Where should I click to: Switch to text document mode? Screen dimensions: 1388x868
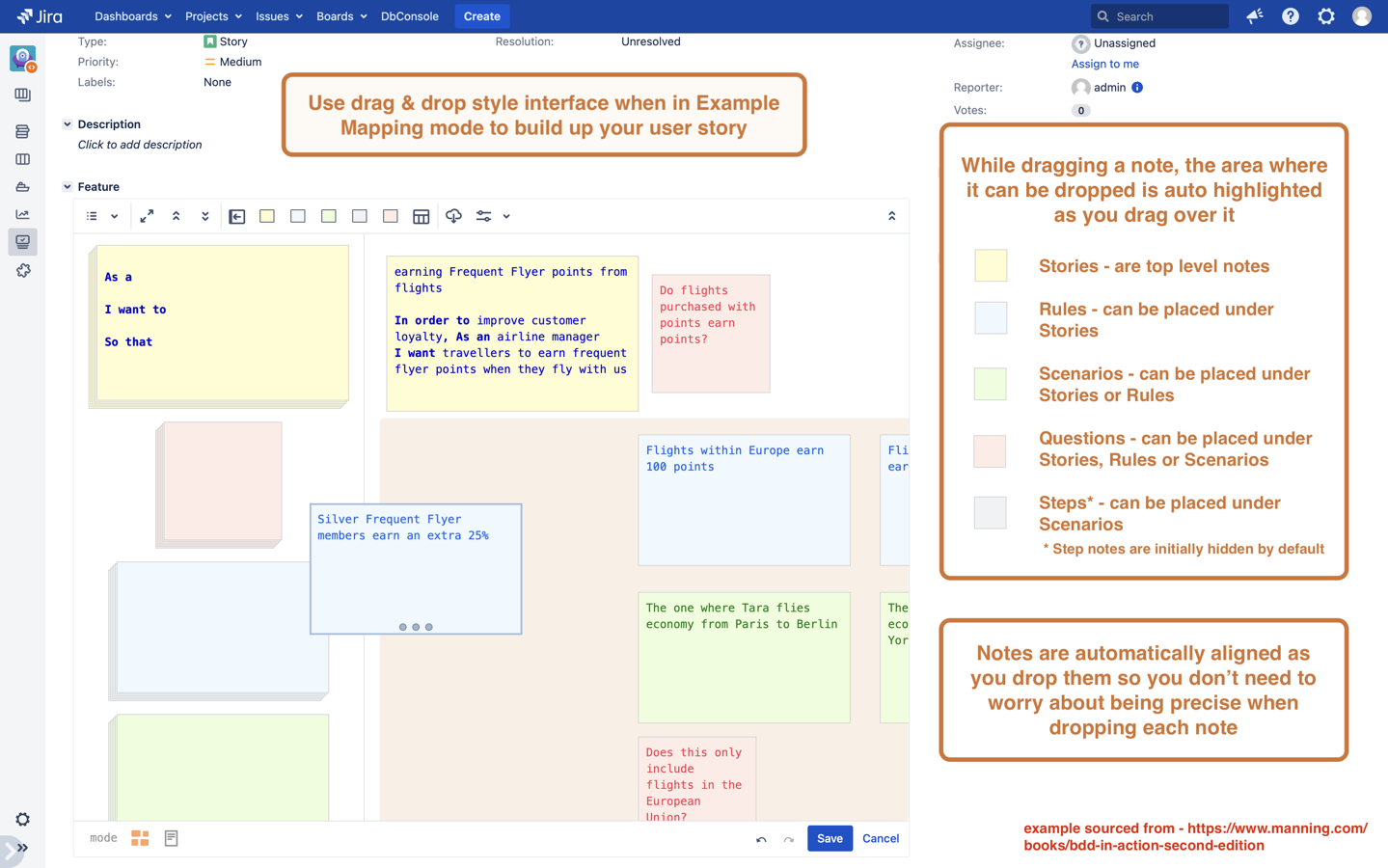point(172,838)
